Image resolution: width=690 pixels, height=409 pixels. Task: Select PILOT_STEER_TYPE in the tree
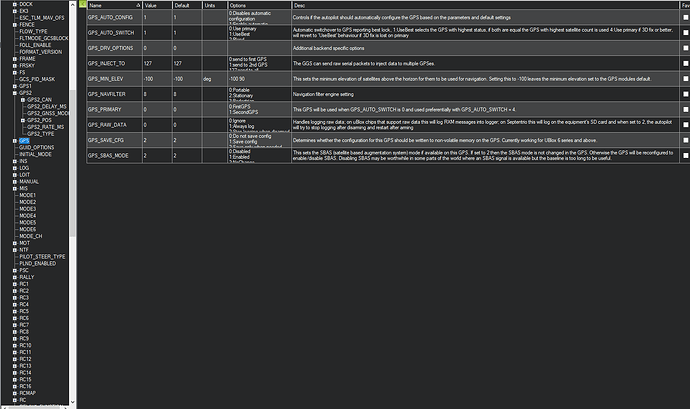click(42, 257)
